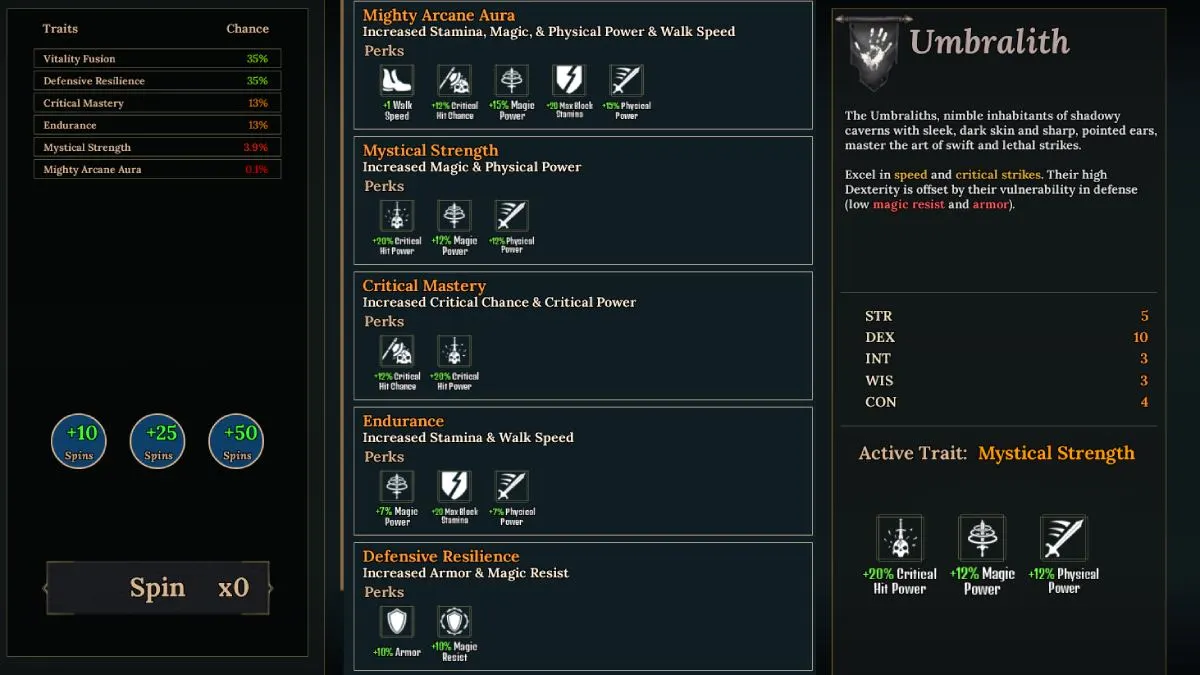
Task: Click the +20% Critical Hit Power icon under Mystical Strength perks
Action: [397, 216]
